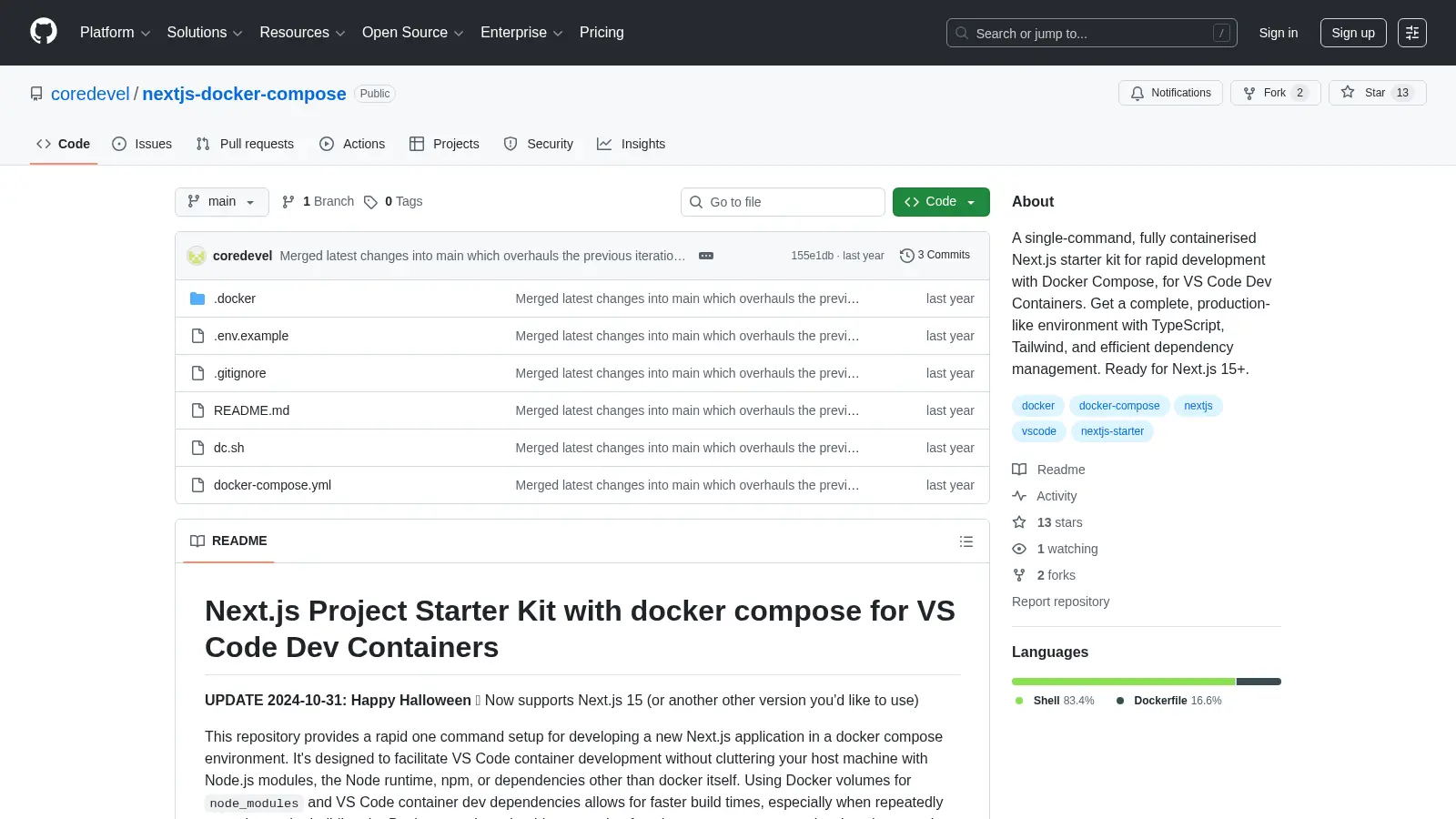Click Sign in
1456x819 pixels.
coord(1279,33)
